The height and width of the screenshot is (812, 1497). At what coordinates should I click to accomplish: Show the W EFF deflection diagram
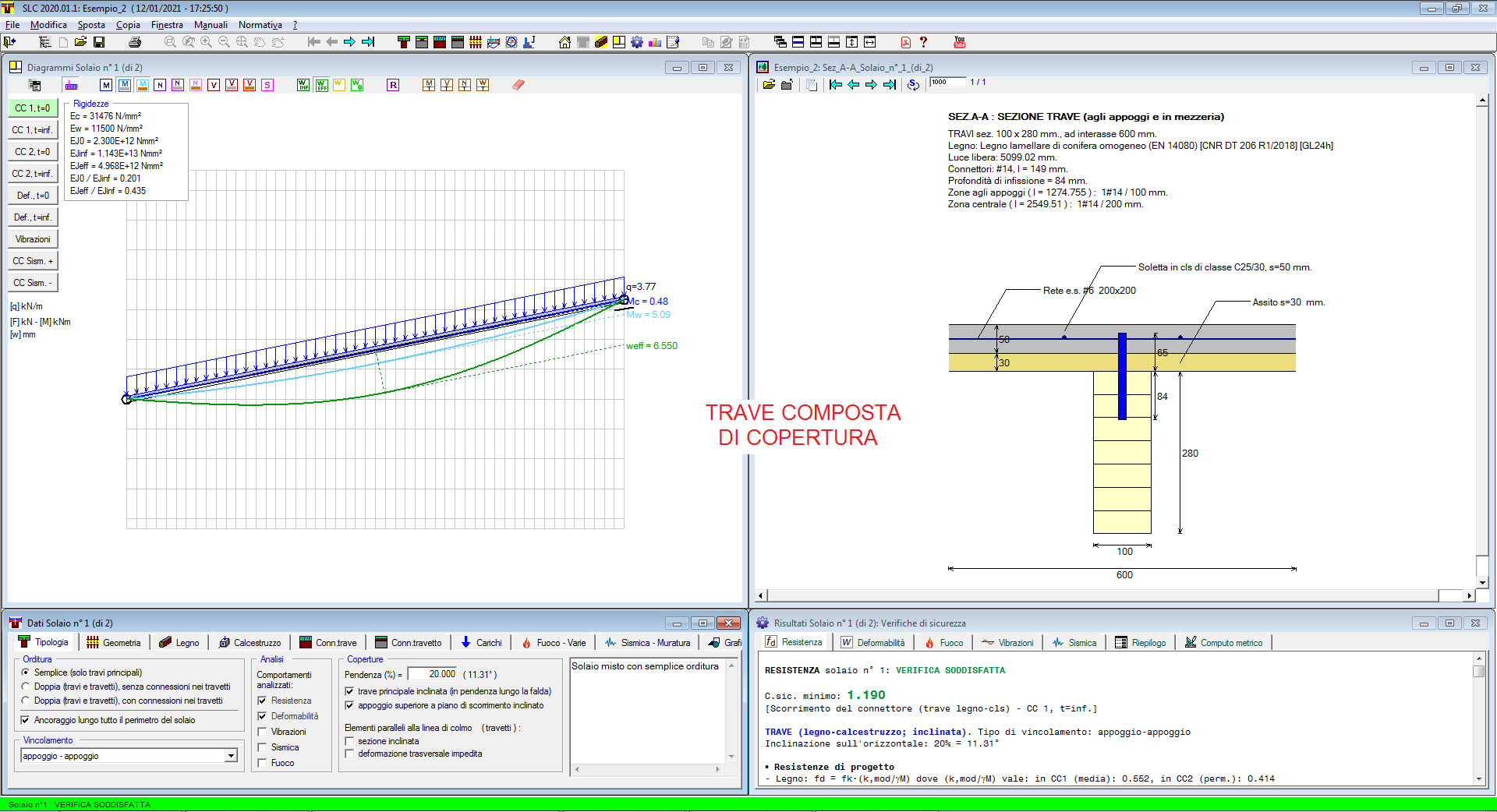tap(321, 85)
